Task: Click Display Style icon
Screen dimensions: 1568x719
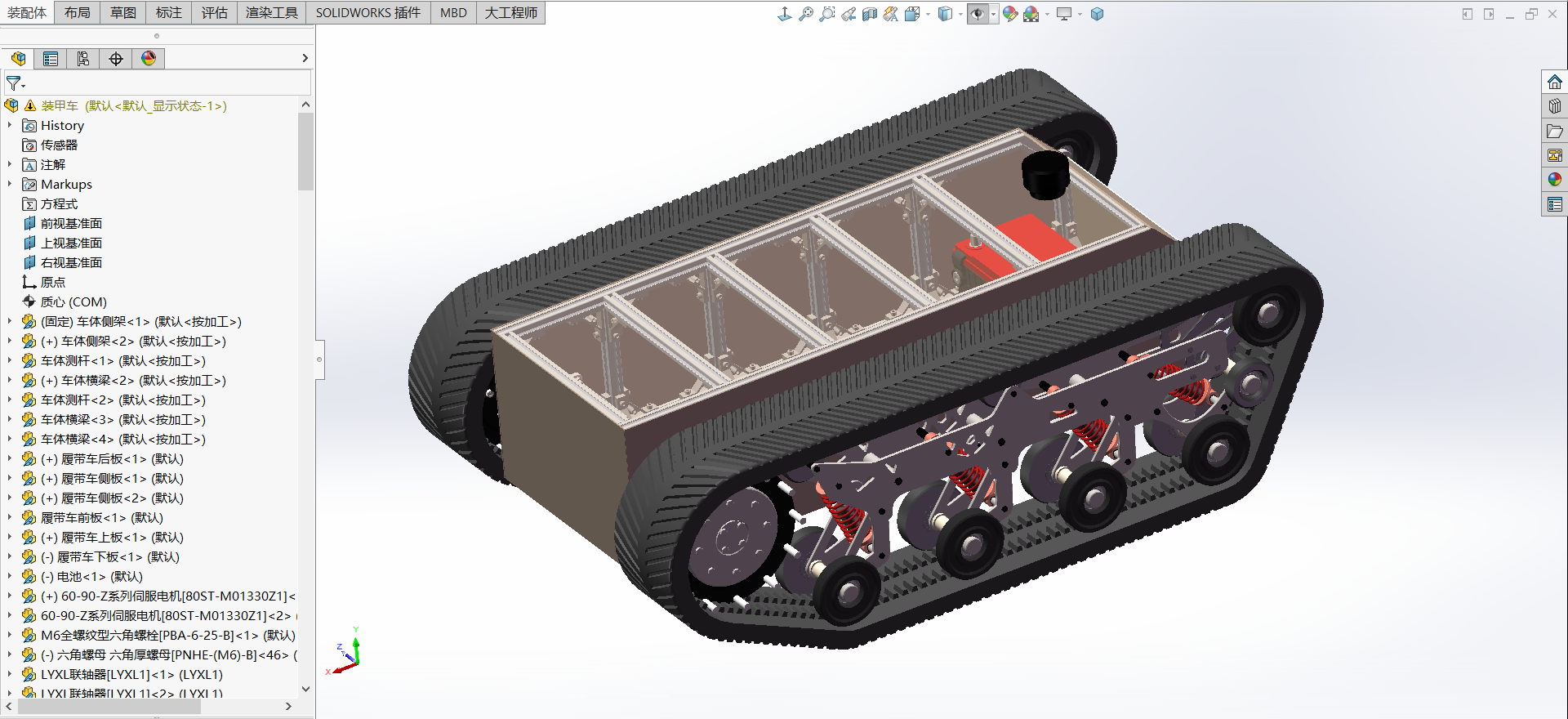Action: click(945, 14)
